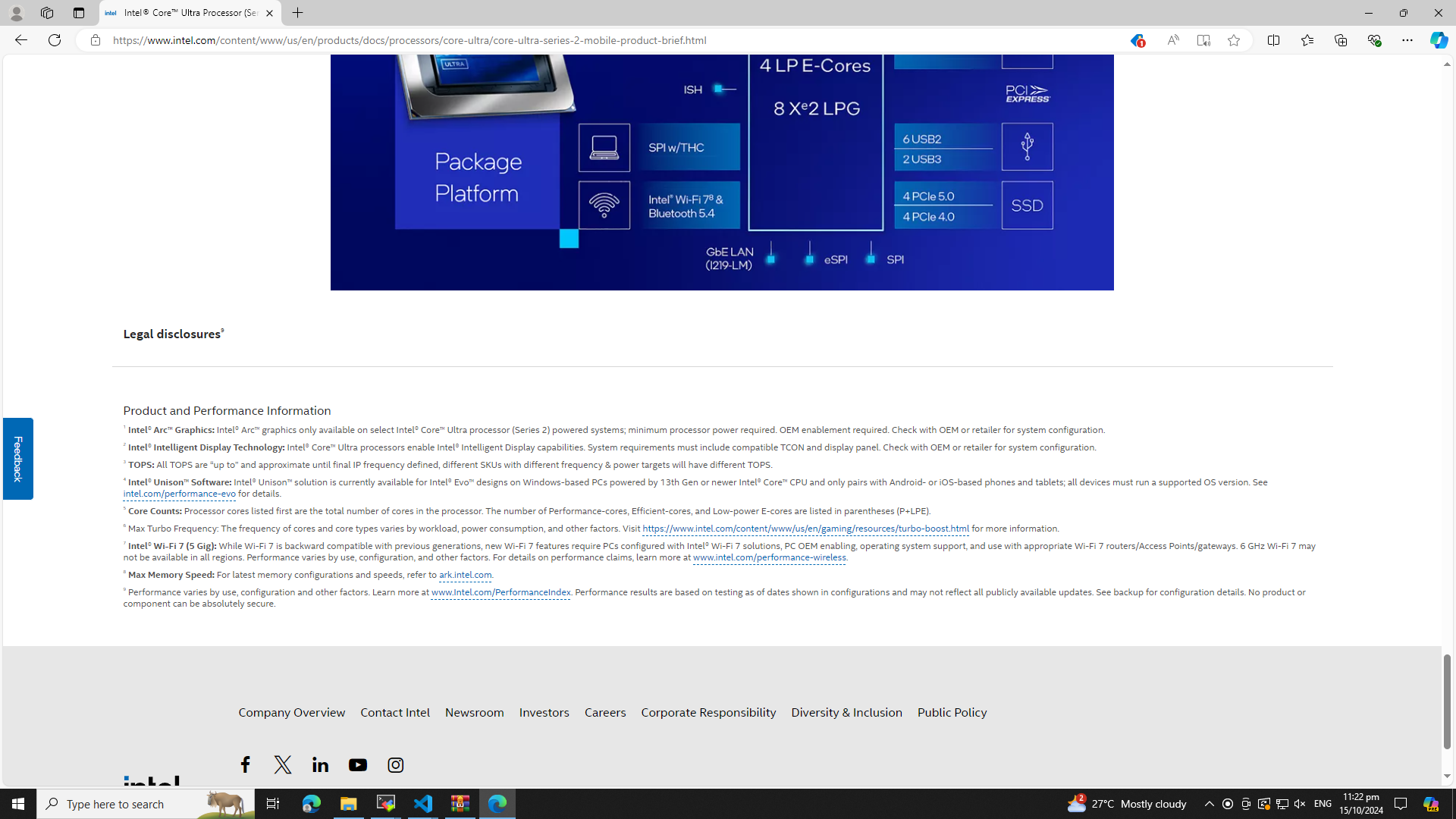Open the Copilot sidebar icon
The image size is (1456, 819).
pyautogui.click(x=1439, y=40)
